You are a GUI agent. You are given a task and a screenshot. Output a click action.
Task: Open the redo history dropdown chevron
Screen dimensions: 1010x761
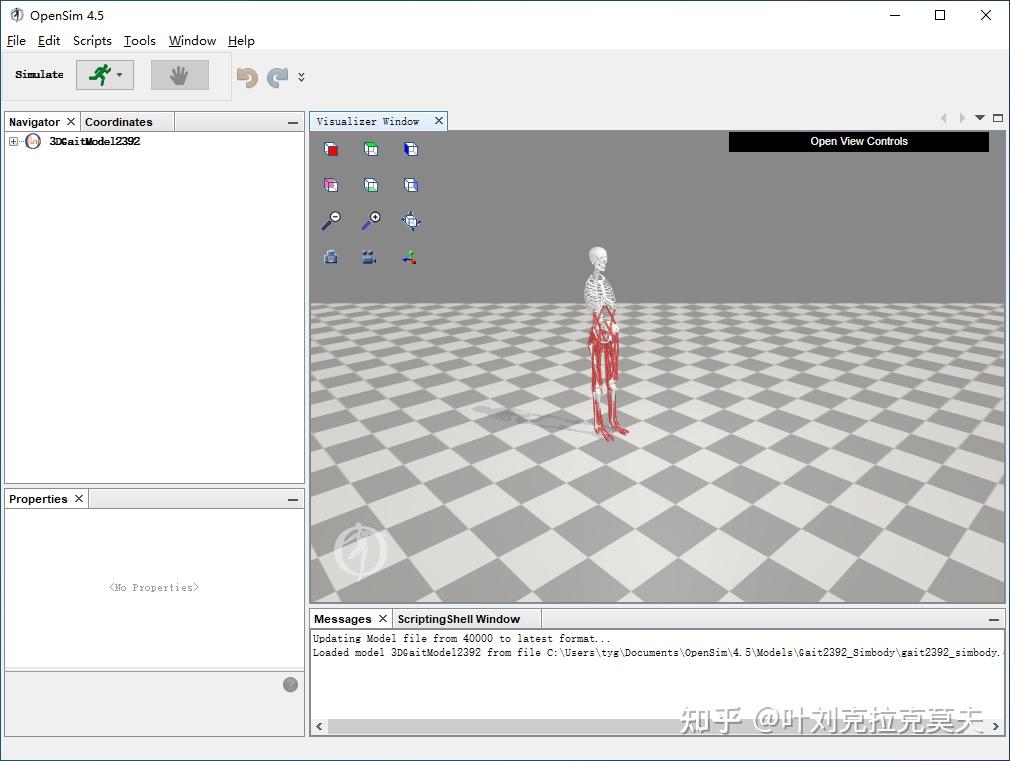tap(300, 77)
